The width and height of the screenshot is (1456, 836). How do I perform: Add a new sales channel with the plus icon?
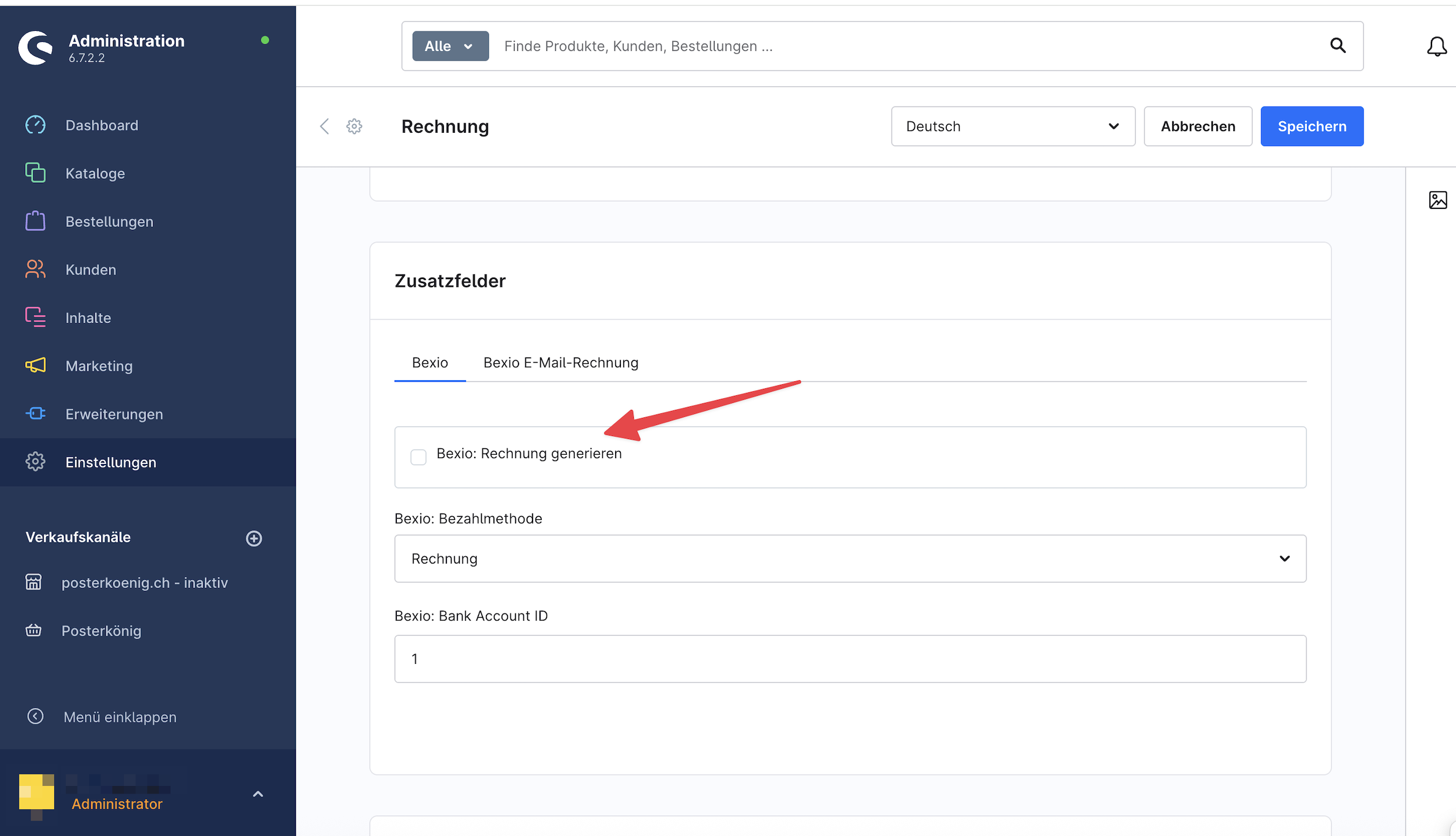(254, 537)
